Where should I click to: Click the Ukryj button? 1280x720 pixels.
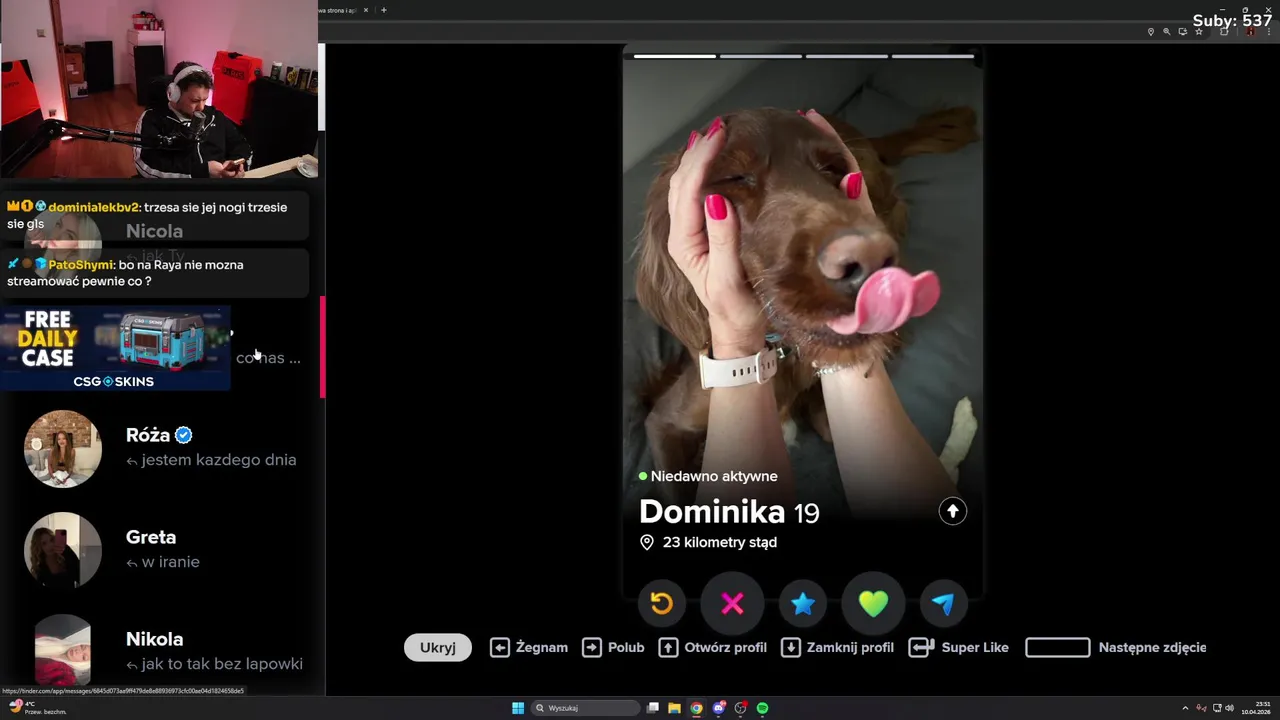(x=438, y=647)
